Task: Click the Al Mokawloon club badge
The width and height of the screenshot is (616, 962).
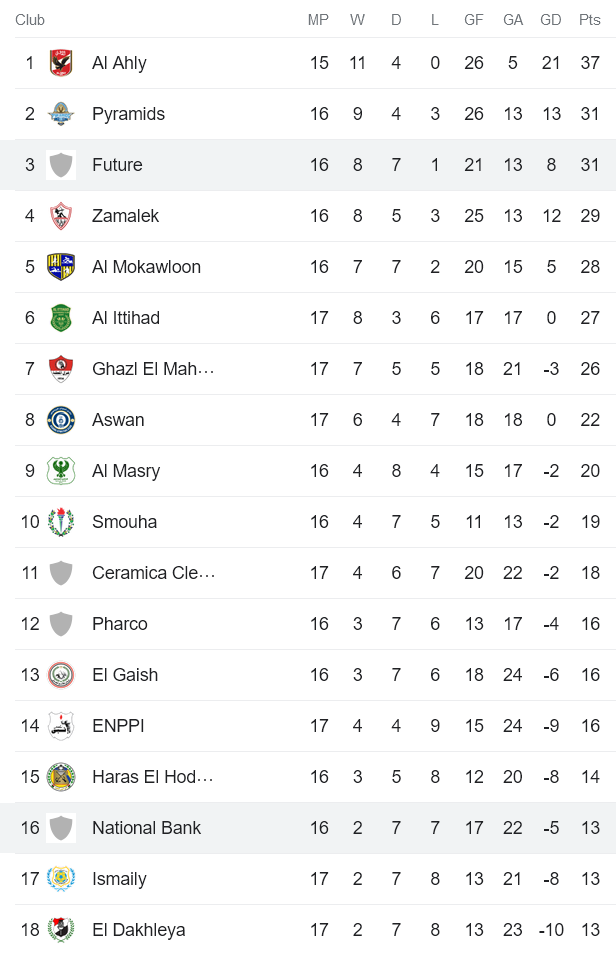Action: (x=61, y=267)
